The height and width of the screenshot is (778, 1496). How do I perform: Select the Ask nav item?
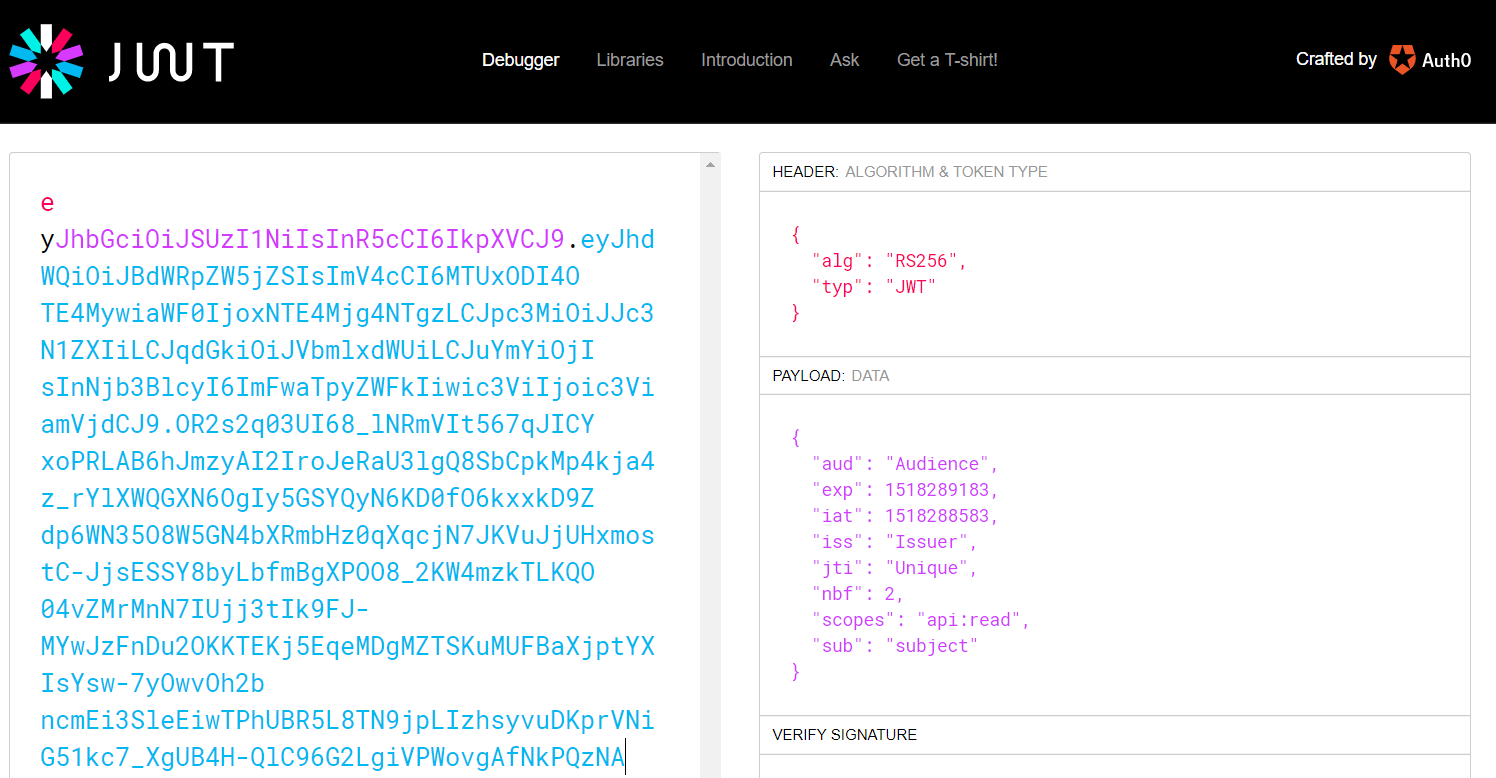click(844, 60)
